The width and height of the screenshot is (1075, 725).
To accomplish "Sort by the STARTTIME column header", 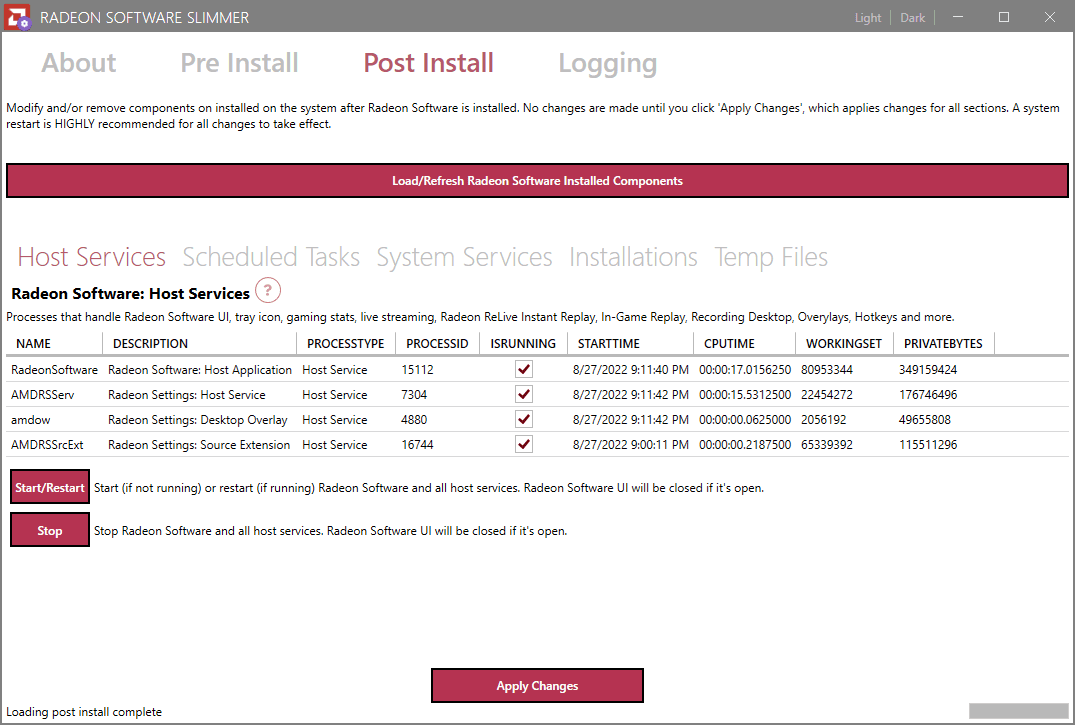I will (631, 343).
